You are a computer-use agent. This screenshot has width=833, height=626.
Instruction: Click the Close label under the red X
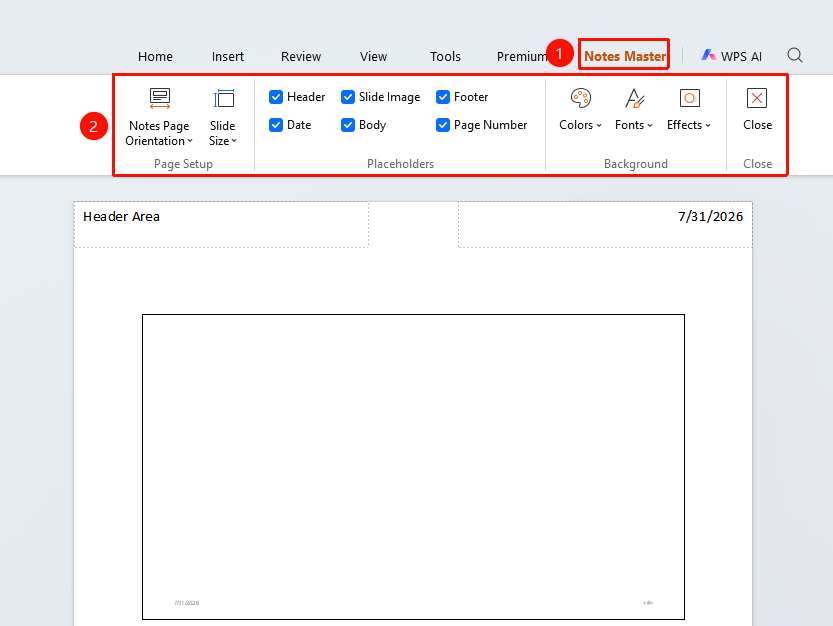click(x=758, y=125)
